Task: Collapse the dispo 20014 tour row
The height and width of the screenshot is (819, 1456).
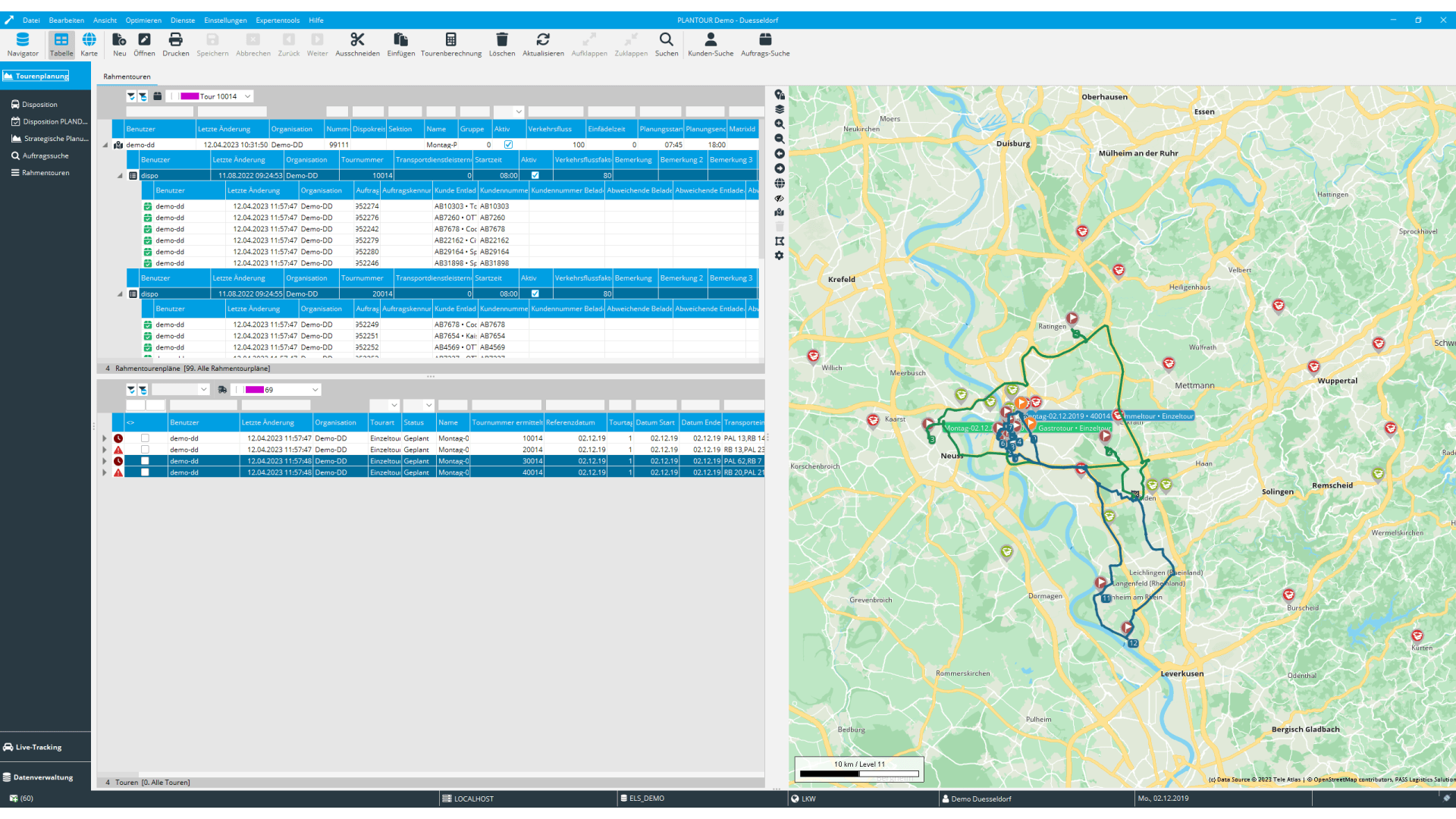Action: coord(120,294)
